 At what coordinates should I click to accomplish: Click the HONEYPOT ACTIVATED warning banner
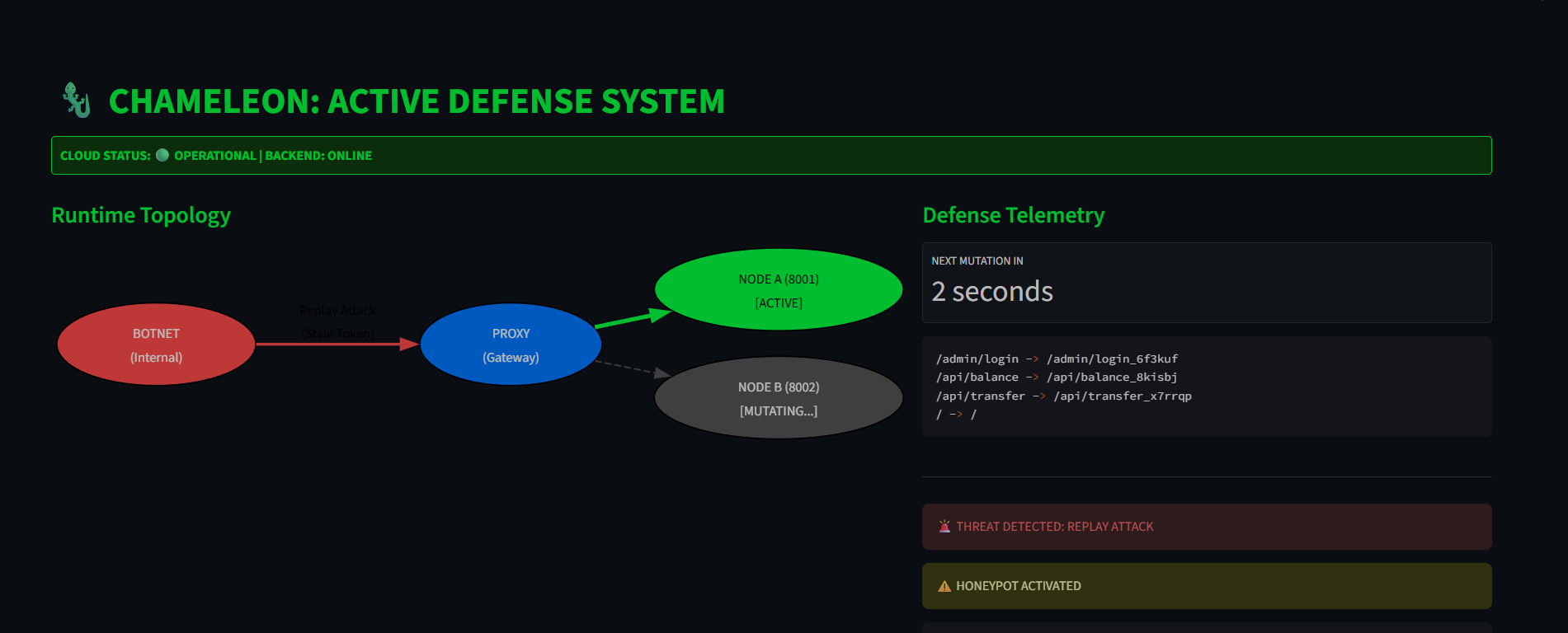(1207, 586)
